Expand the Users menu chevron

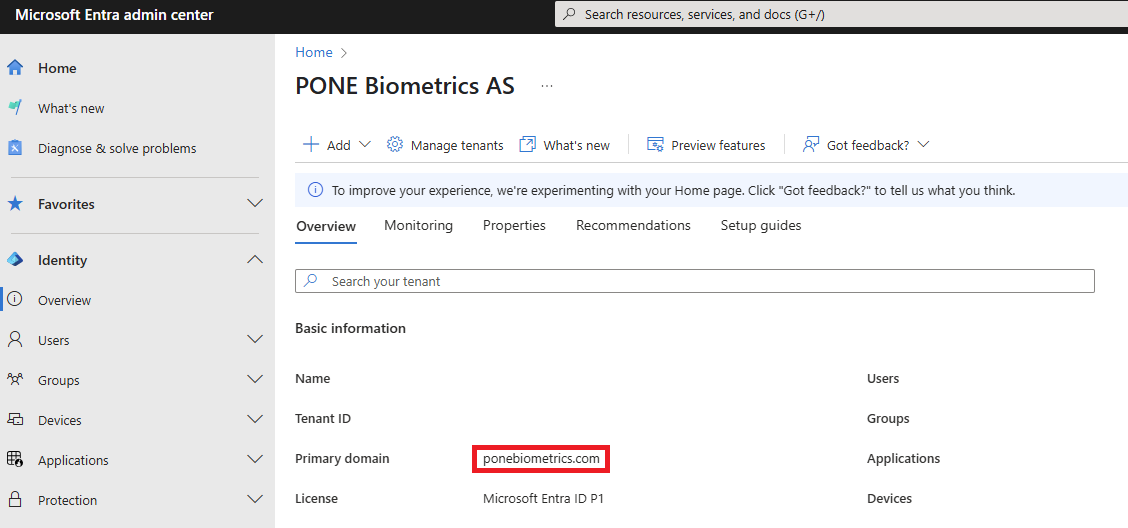pos(255,340)
